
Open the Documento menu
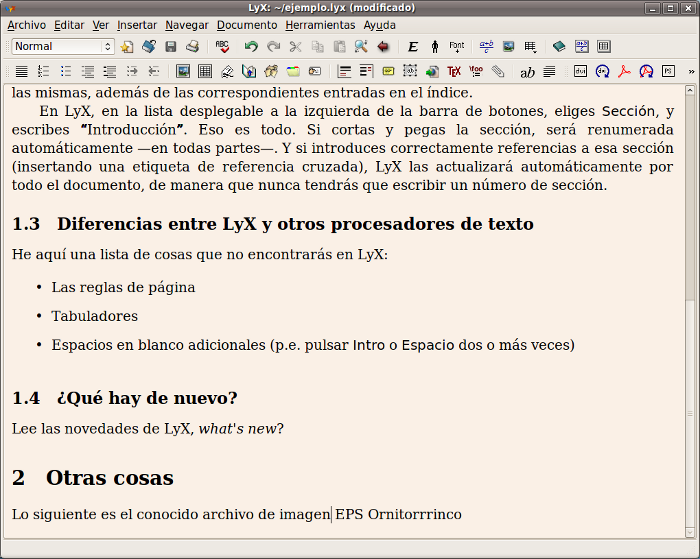(247, 25)
